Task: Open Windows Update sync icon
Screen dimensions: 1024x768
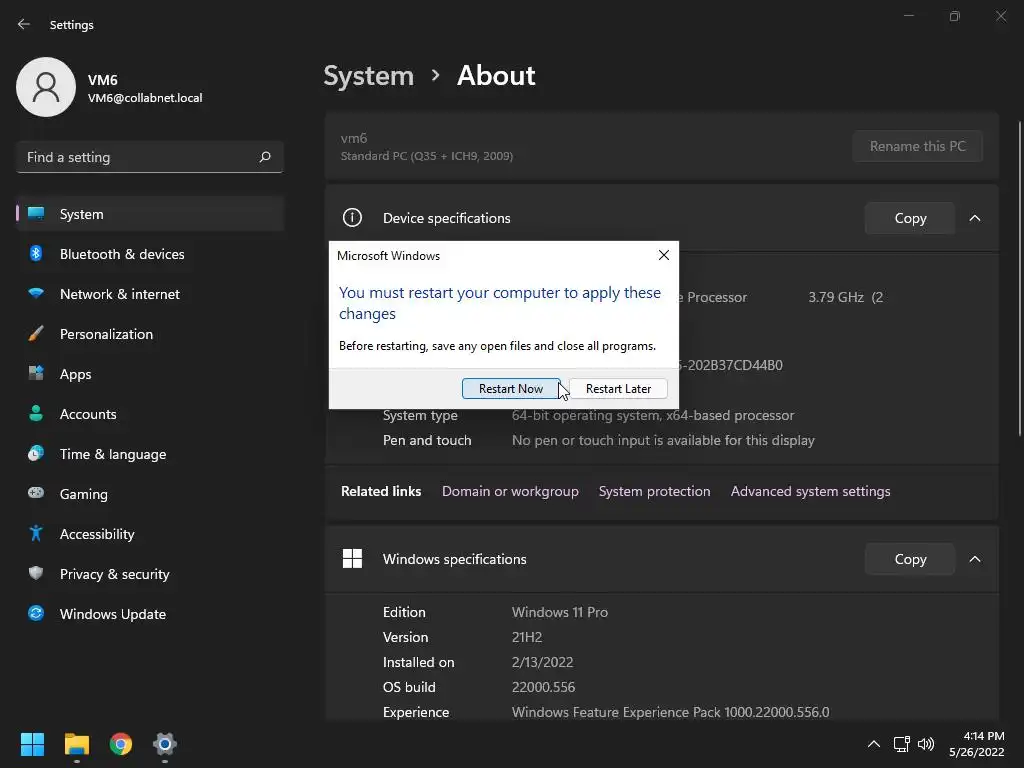Action: [x=36, y=614]
